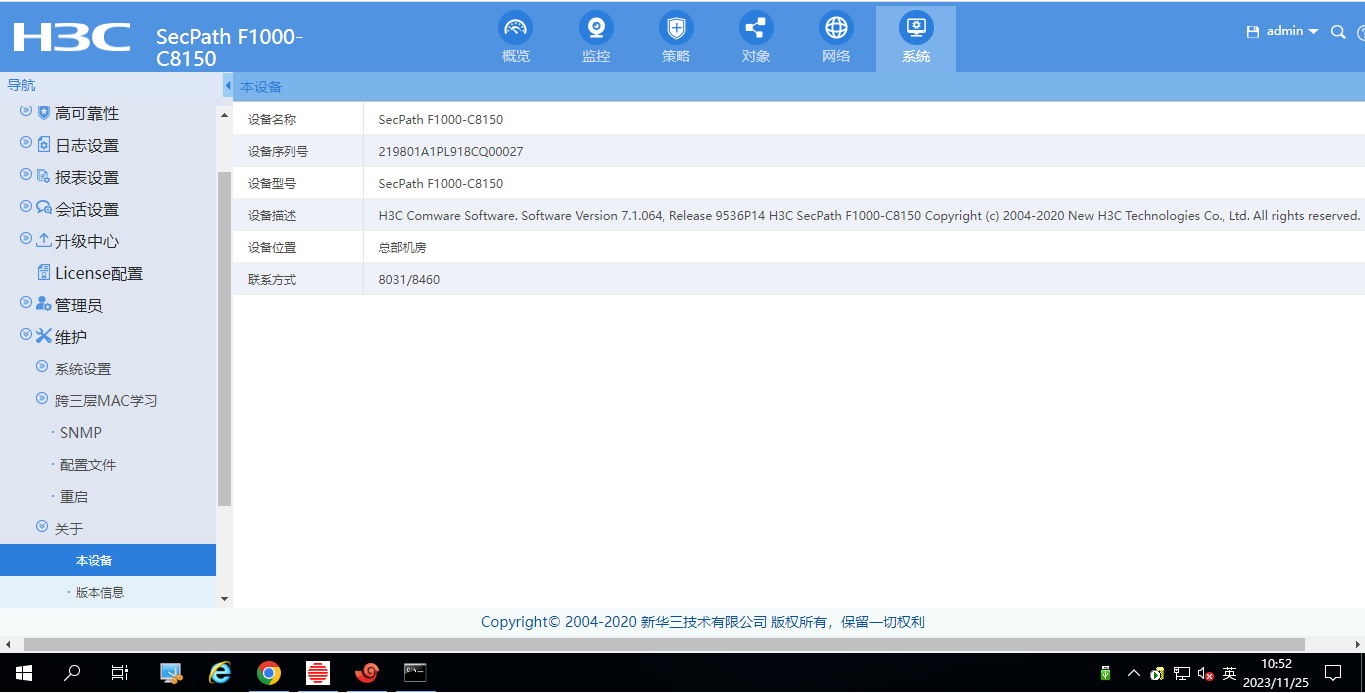
Task: Open the 配置文件 page
Action: point(88,465)
